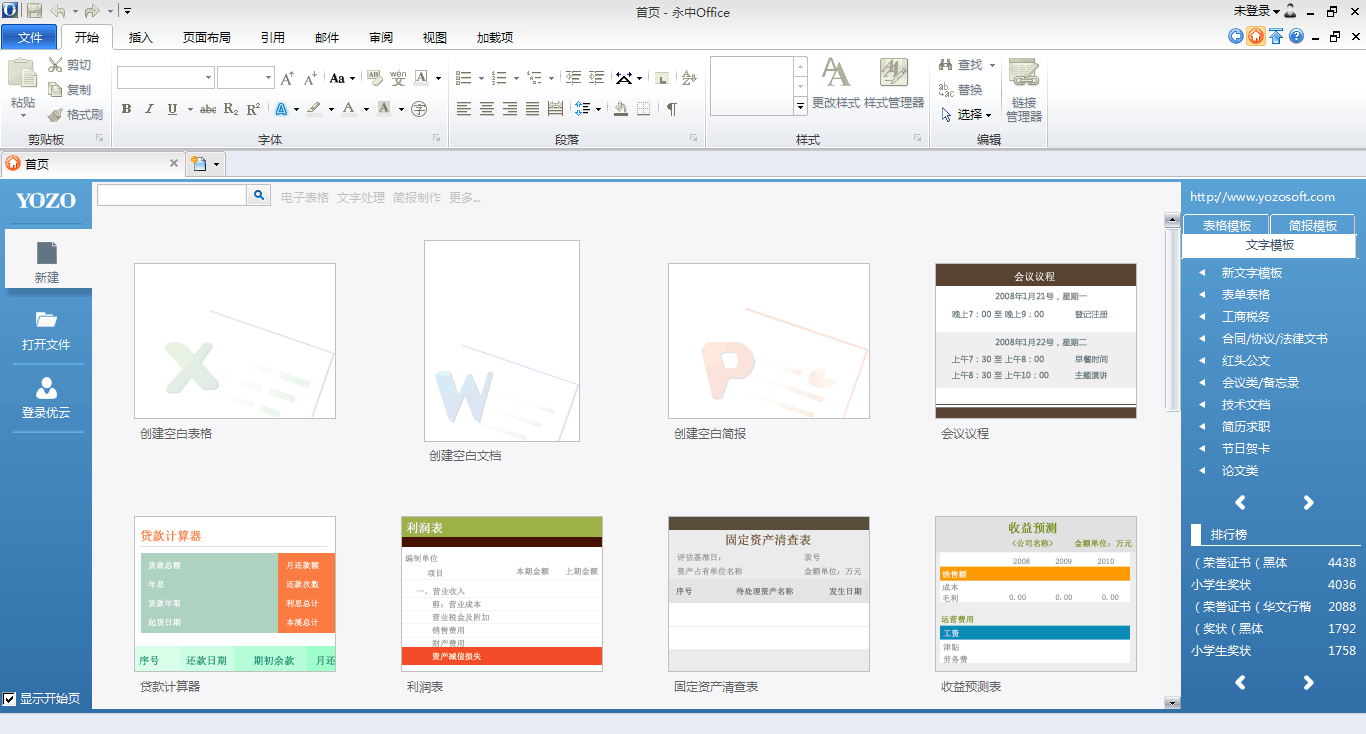Open the help question mark icon

1296,37
